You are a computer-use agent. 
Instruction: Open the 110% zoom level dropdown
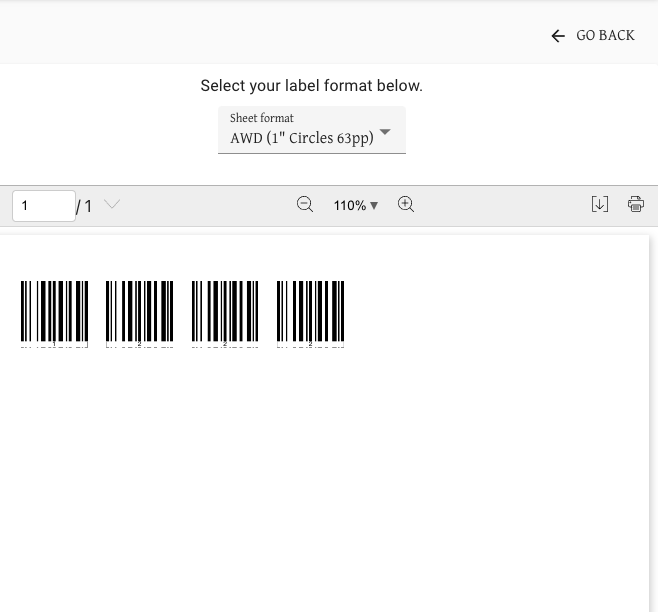(356, 205)
